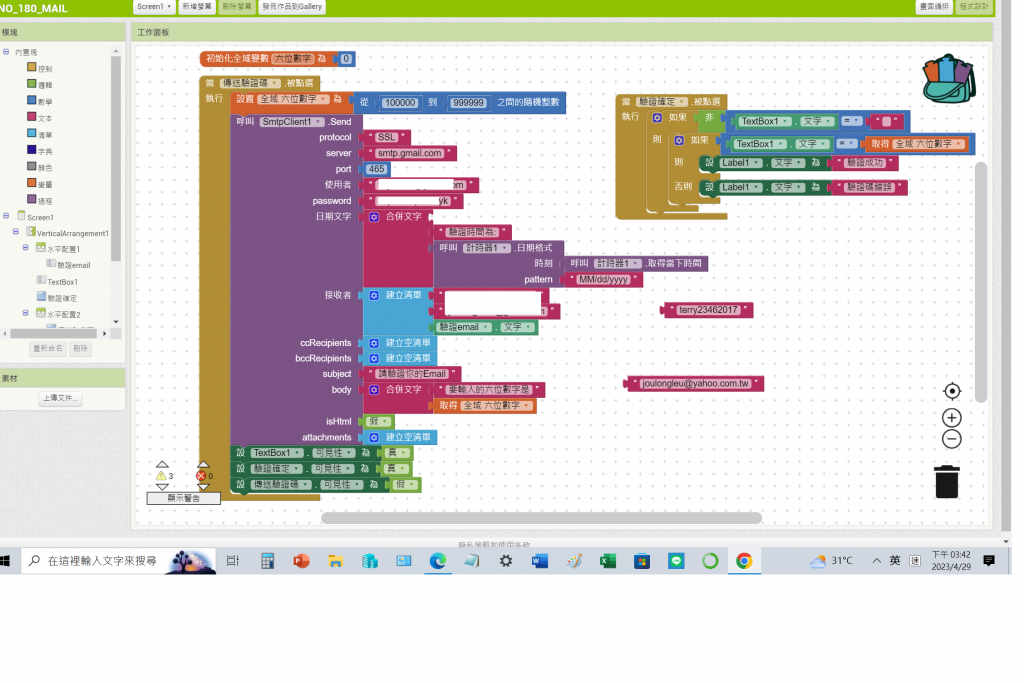Viewport: 1024px width, 683px height.
Task: Open 計時器1 dropdown in 日期格式 block
Action: tap(487, 248)
